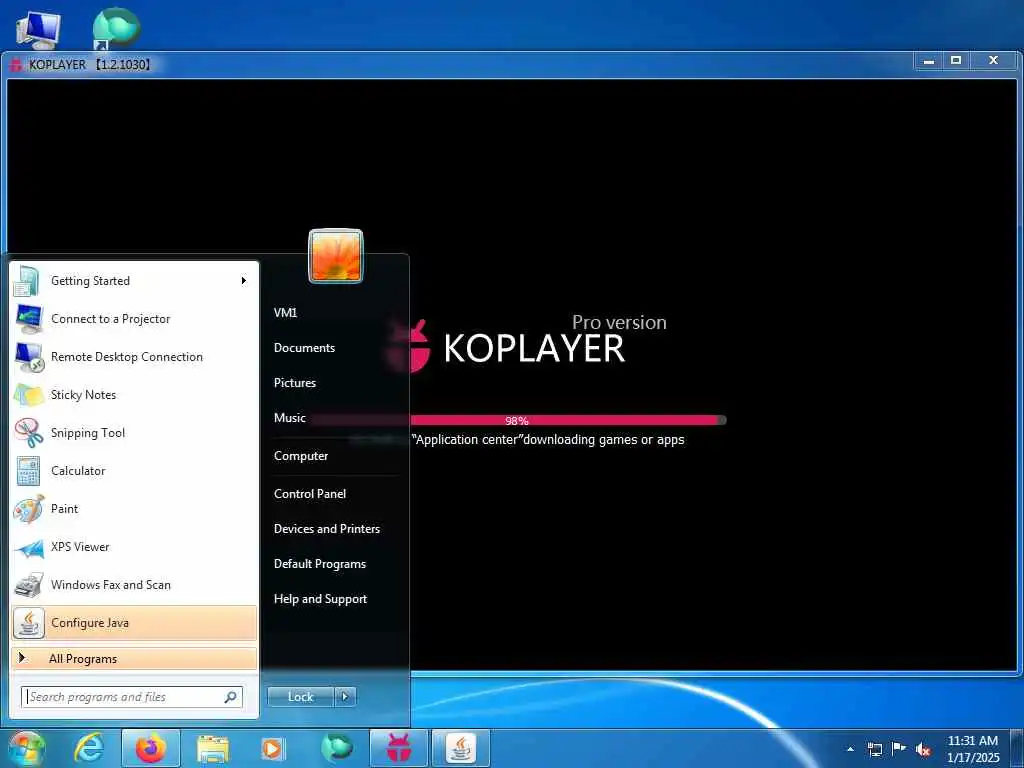Open Default Programs
The image size is (1024, 768).
point(320,564)
